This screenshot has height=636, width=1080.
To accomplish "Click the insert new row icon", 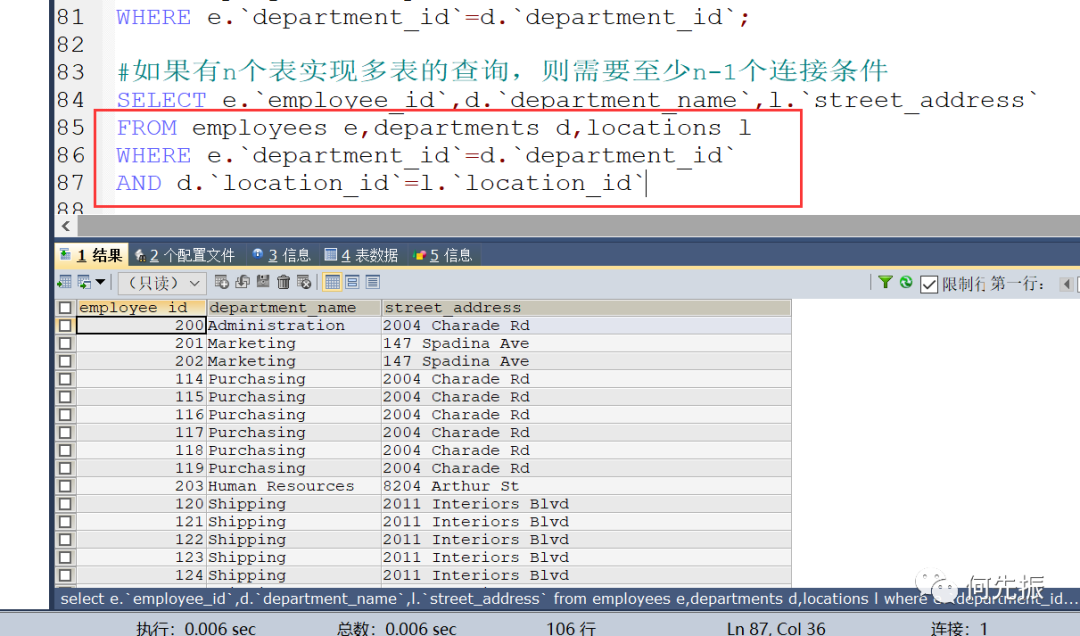I will click(x=222, y=282).
